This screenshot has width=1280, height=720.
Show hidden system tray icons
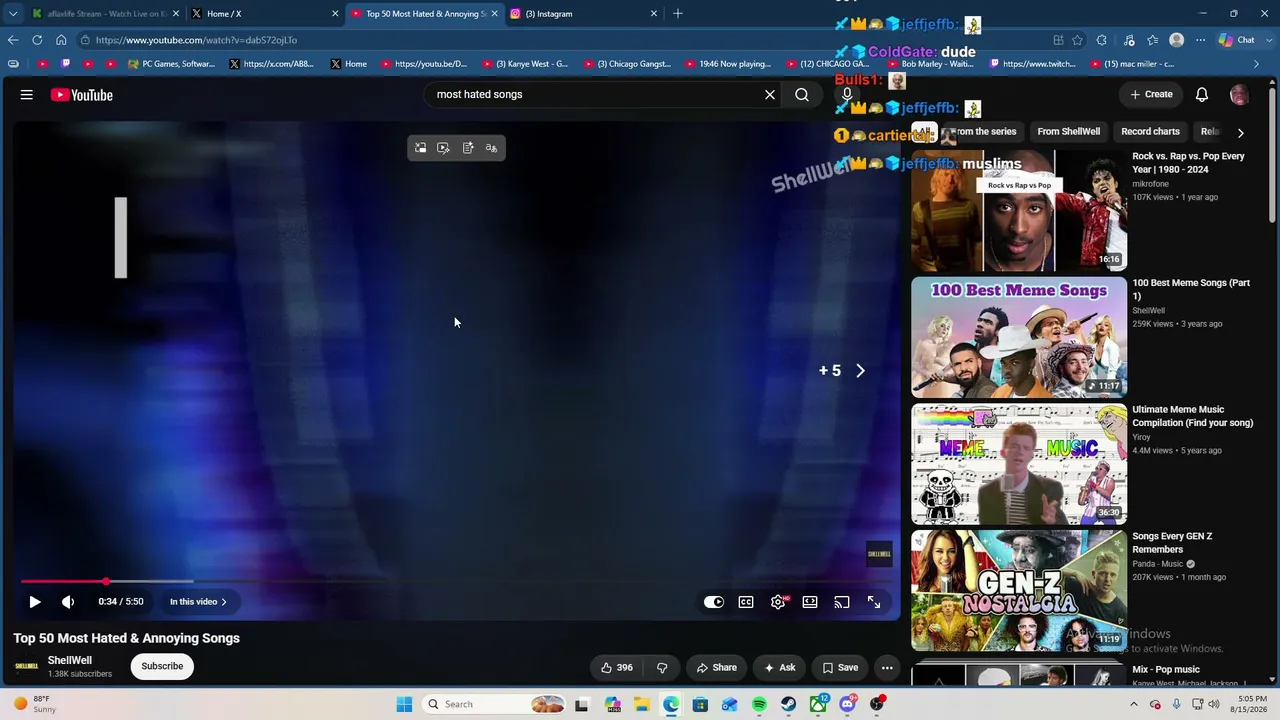tap(1132, 704)
